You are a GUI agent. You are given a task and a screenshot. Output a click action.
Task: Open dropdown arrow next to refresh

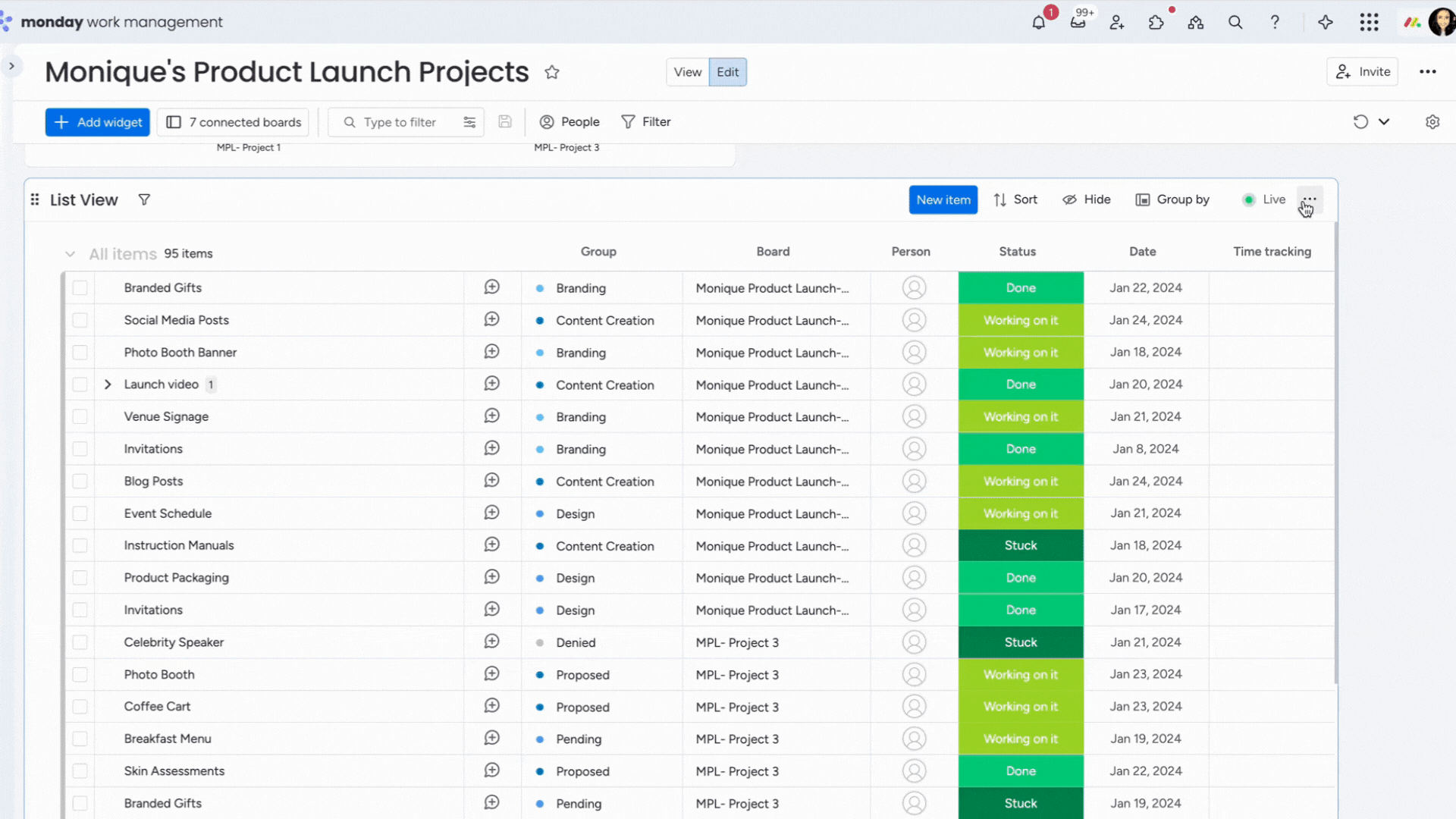(1384, 122)
